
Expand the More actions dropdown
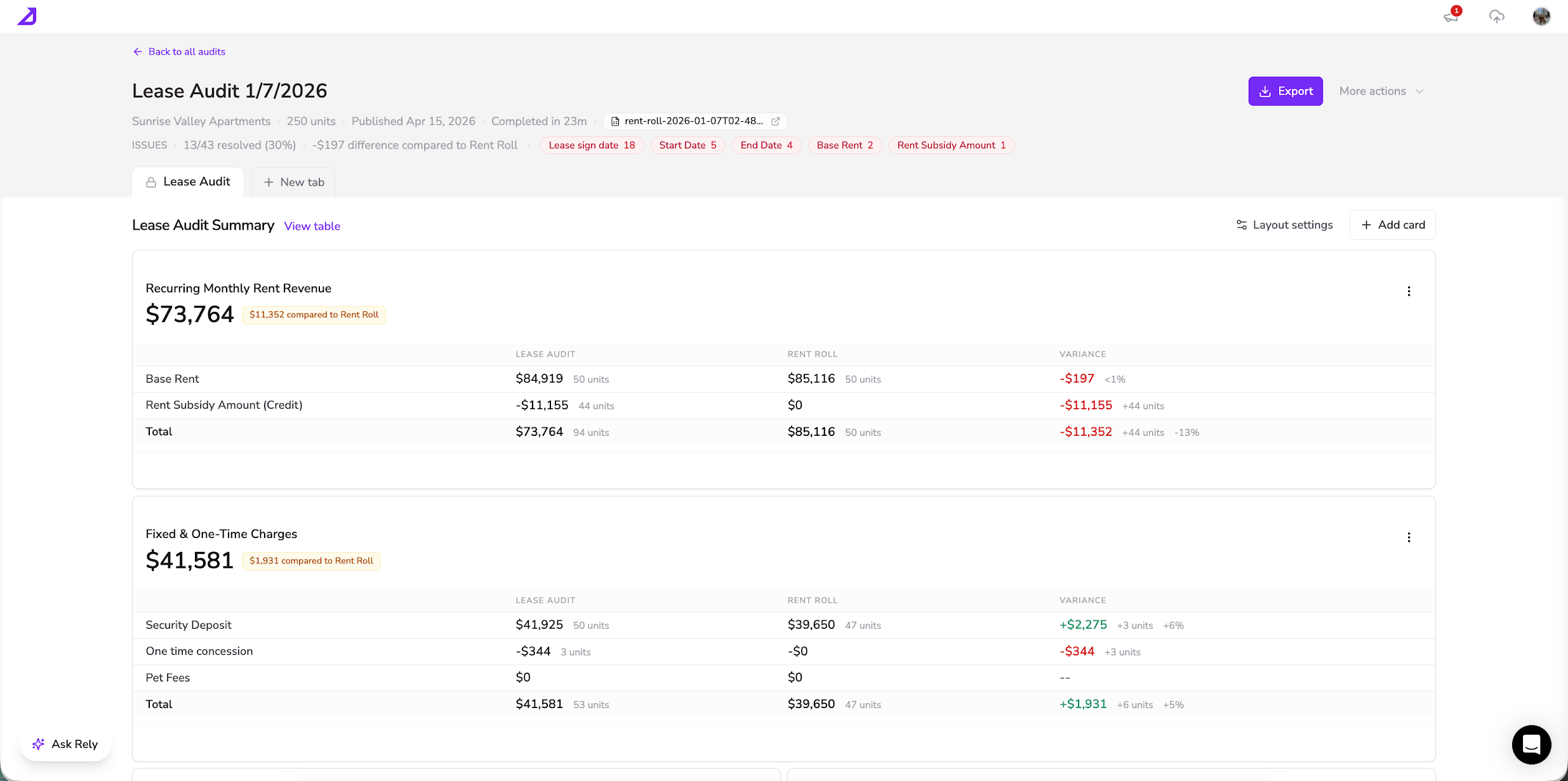pyautogui.click(x=1381, y=91)
